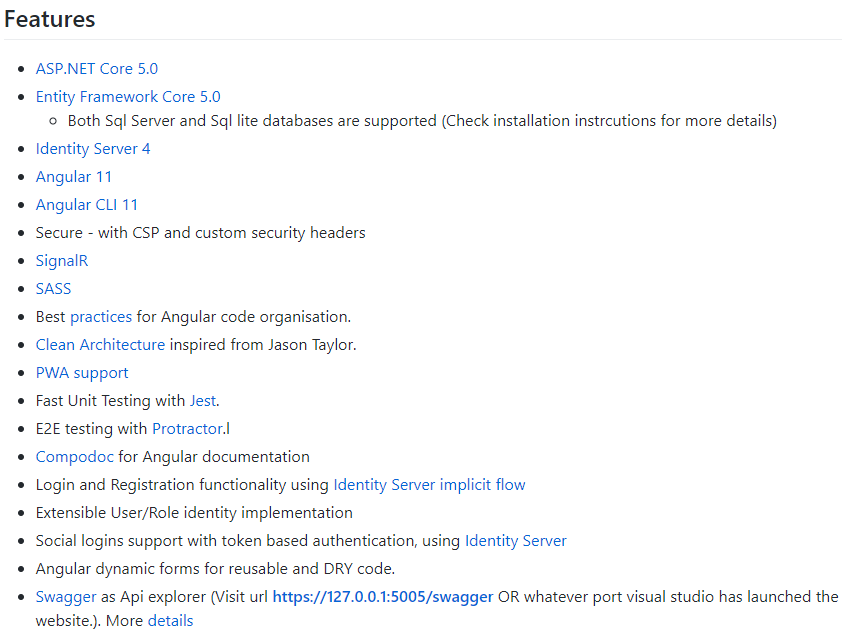Image resolution: width=868 pixels, height=638 pixels.
Task: Open the Protractor link
Action: (187, 429)
